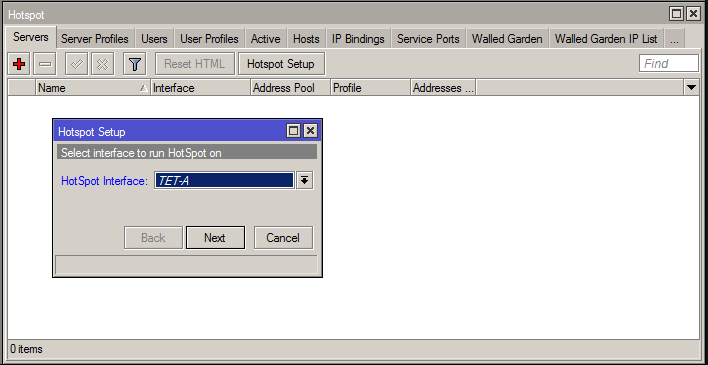Open the Service Ports tab
708x365 pixels.
428,39
